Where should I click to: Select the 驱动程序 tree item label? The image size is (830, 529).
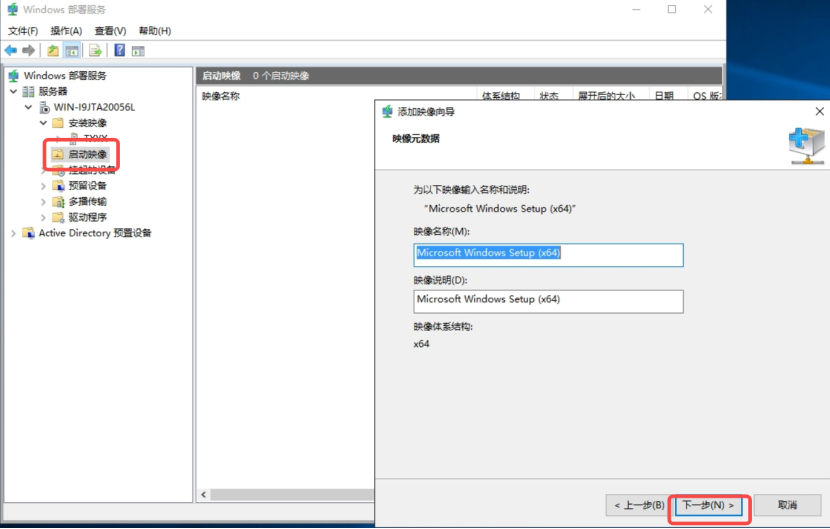[x=87, y=217]
